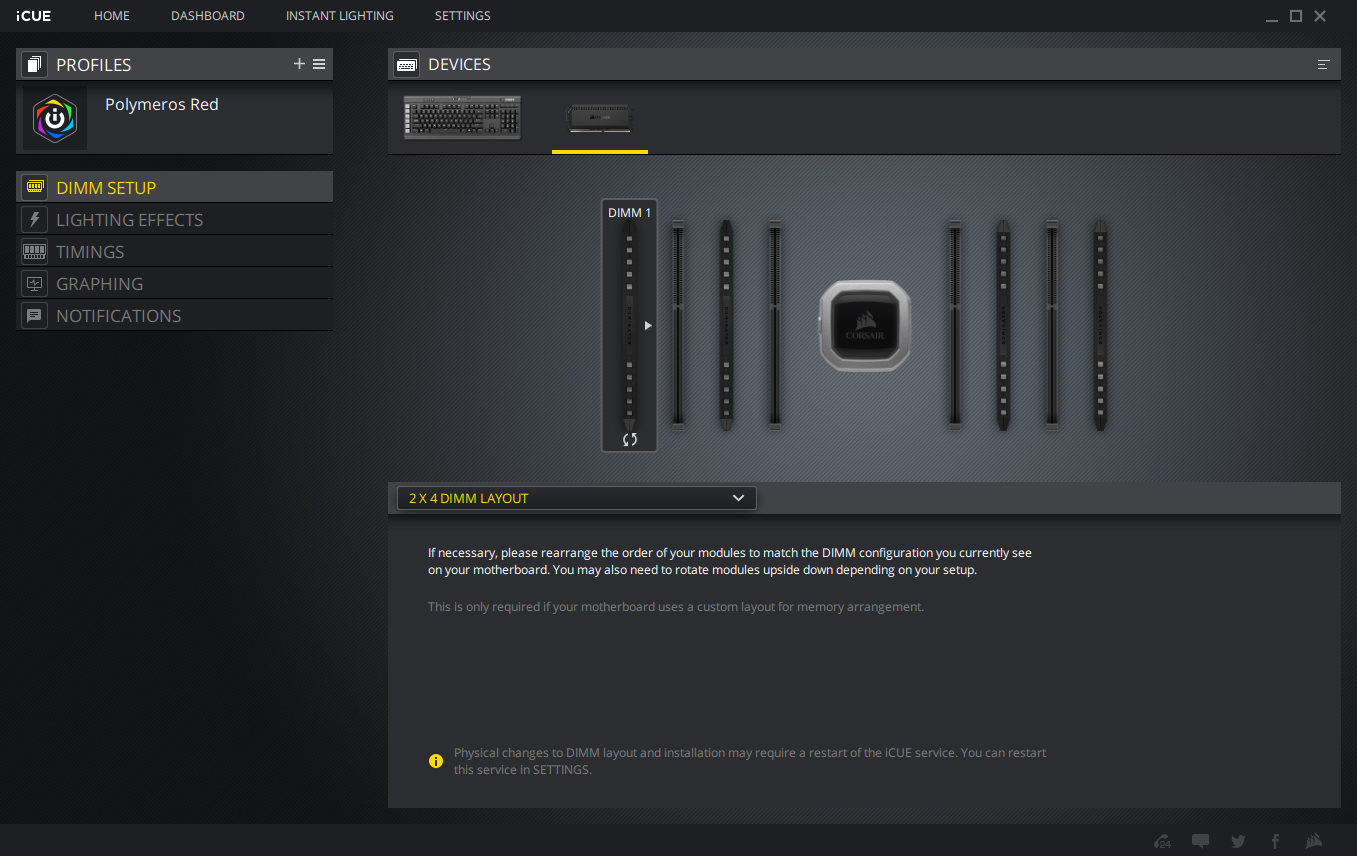The width and height of the screenshot is (1357, 856).
Task: Open the profiles hamburger menu
Action: click(319, 64)
